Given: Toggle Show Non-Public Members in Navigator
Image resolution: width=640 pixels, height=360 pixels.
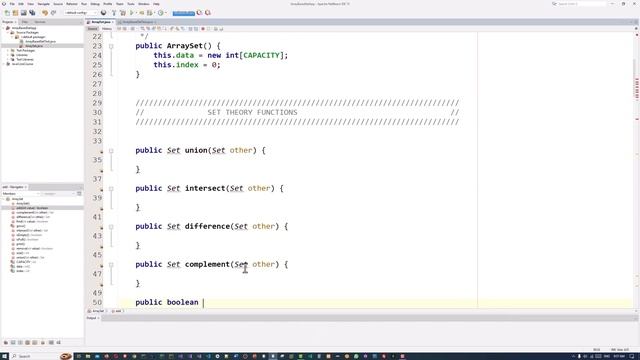Looking at the screenshot, I should click(27, 343).
